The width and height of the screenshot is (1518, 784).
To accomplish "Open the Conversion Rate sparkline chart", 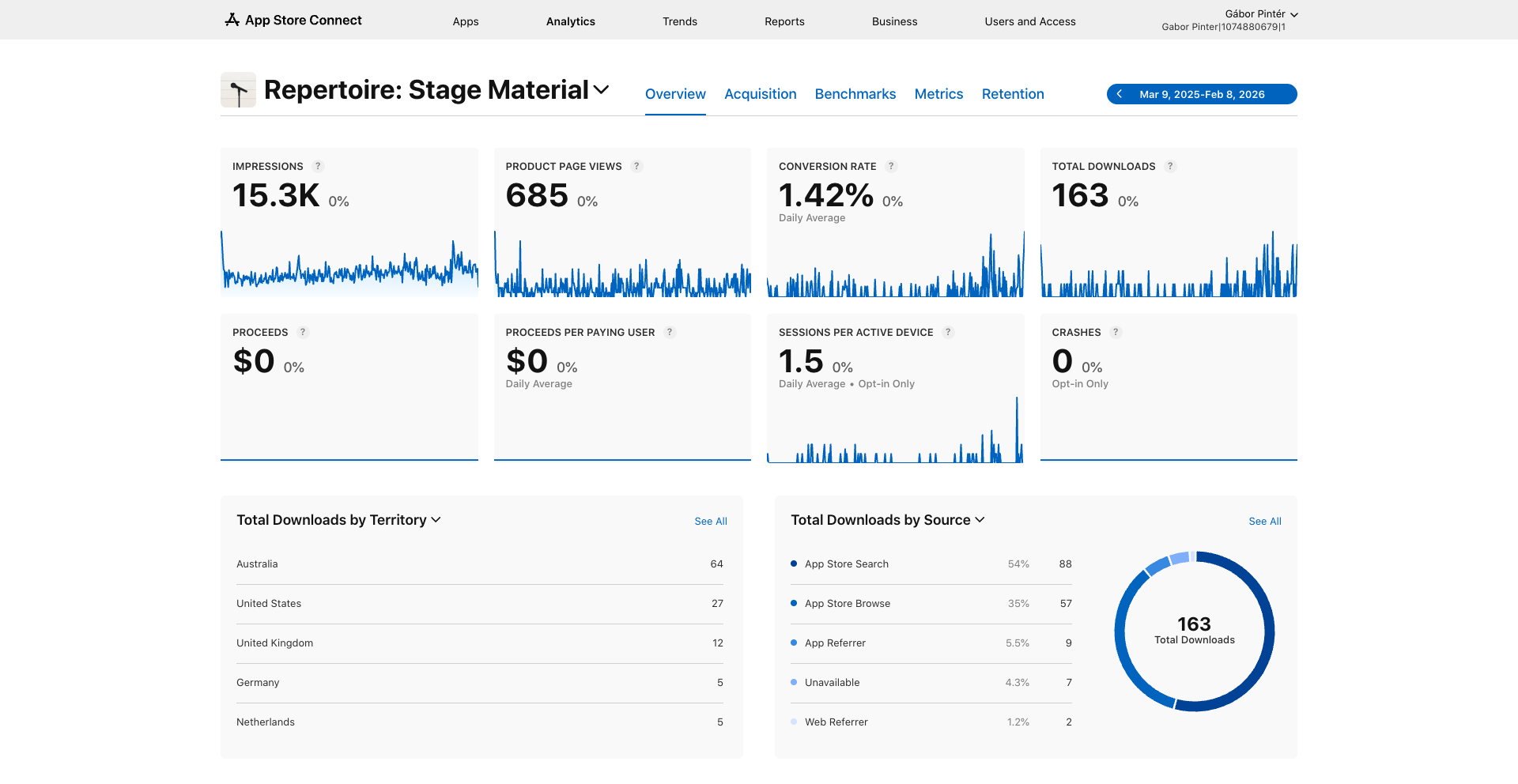I will click(x=896, y=264).
